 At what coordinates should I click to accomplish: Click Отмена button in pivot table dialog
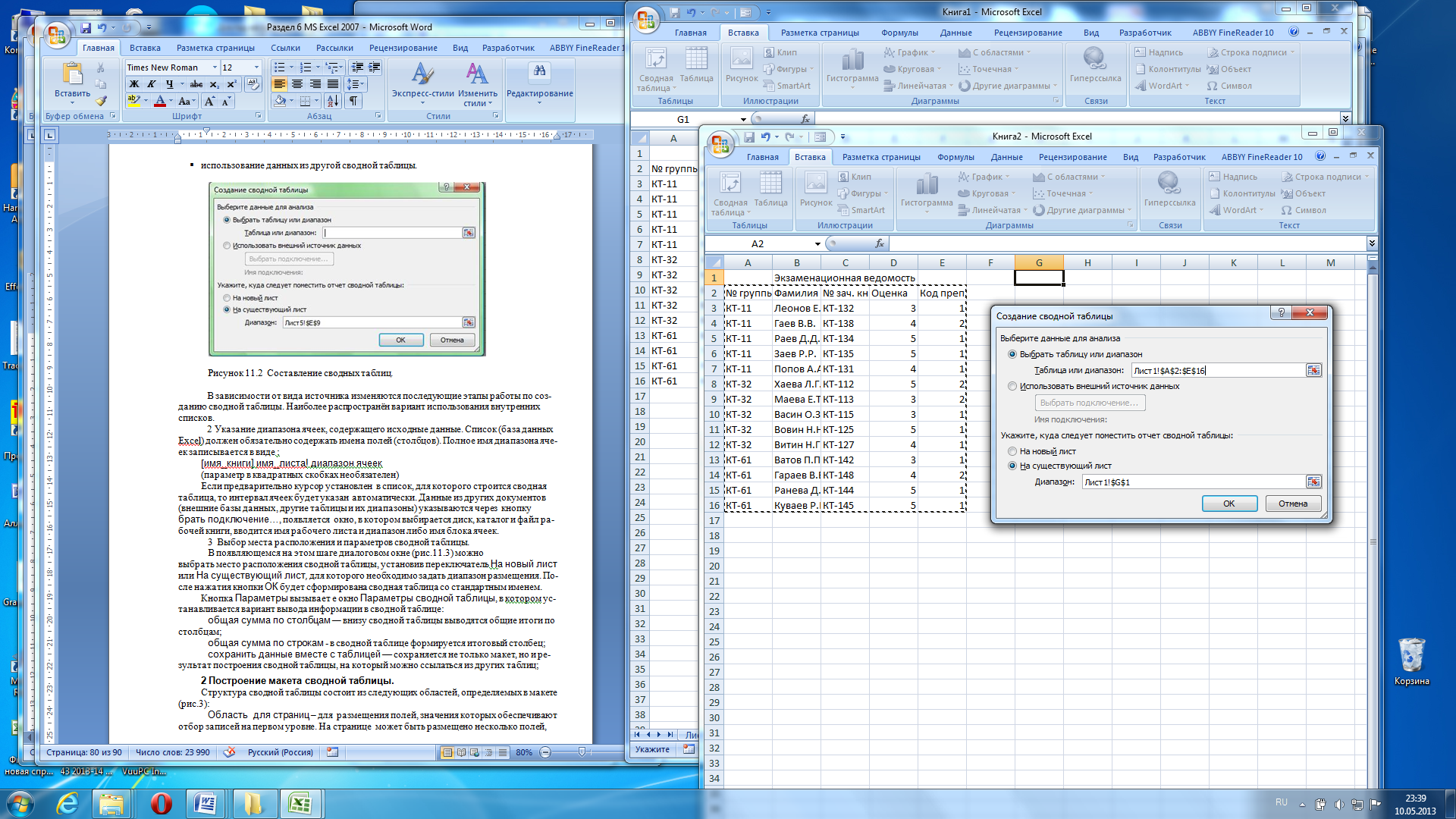coord(1292,503)
